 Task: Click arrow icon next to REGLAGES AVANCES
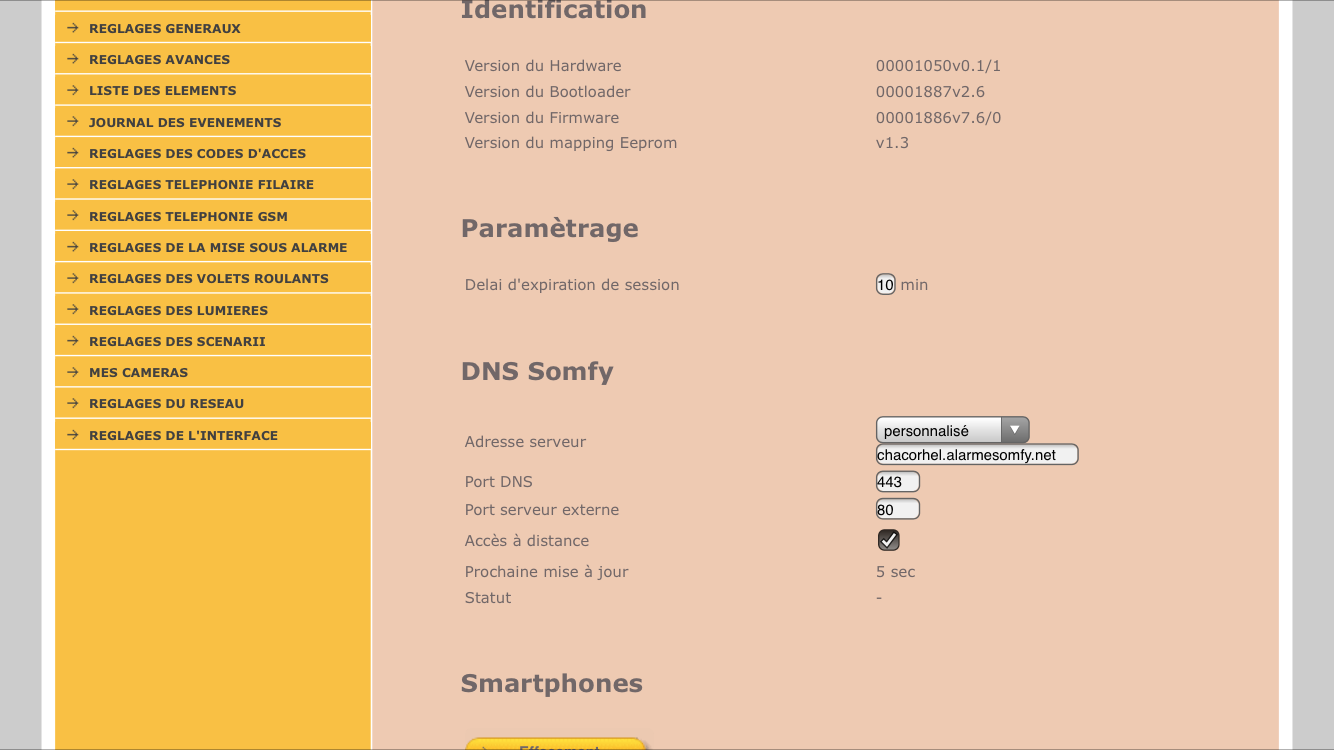tap(73, 59)
